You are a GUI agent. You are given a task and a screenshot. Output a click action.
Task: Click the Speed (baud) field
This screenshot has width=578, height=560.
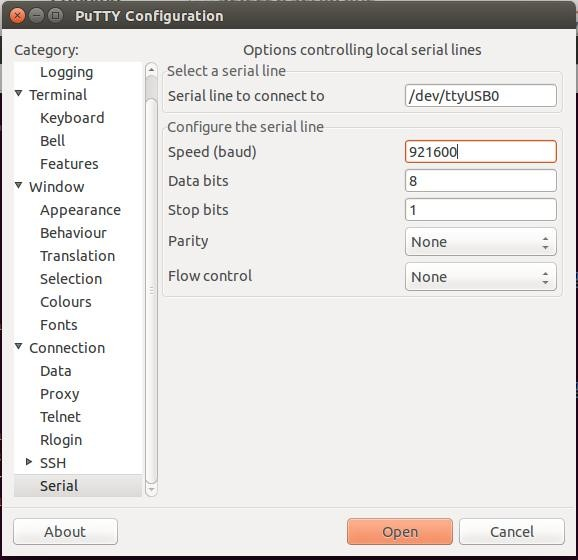pos(480,152)
